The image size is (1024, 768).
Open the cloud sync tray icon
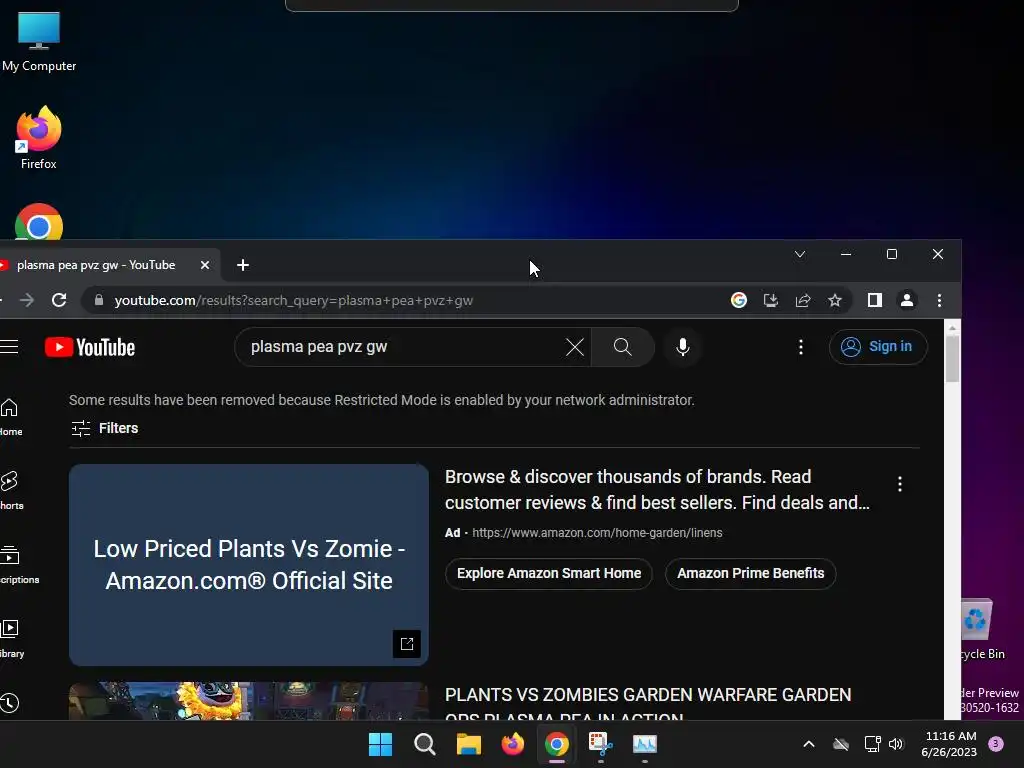[840, 744]
